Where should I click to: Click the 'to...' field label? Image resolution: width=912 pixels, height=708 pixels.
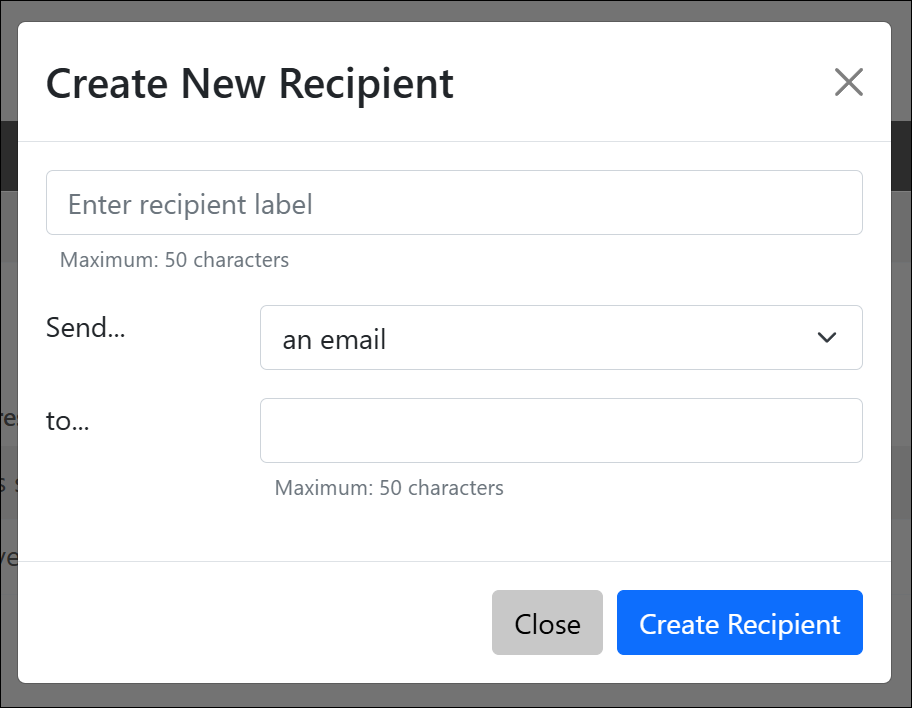[68, 421]
